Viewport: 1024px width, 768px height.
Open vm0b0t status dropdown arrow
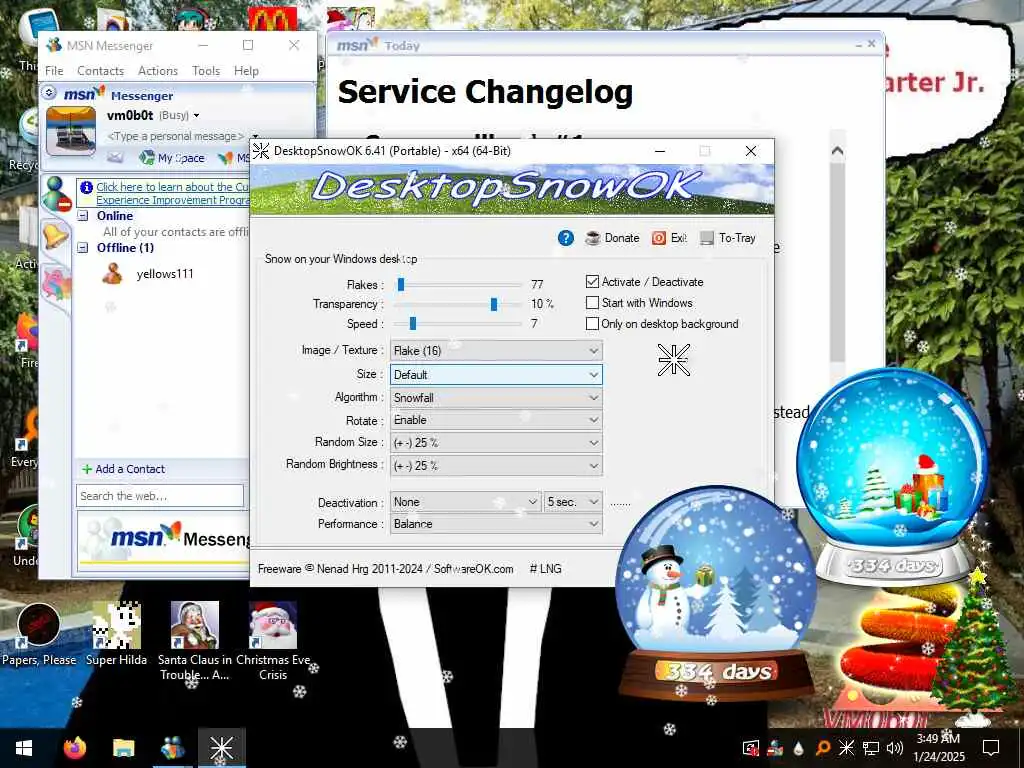[x=196, y=116]
